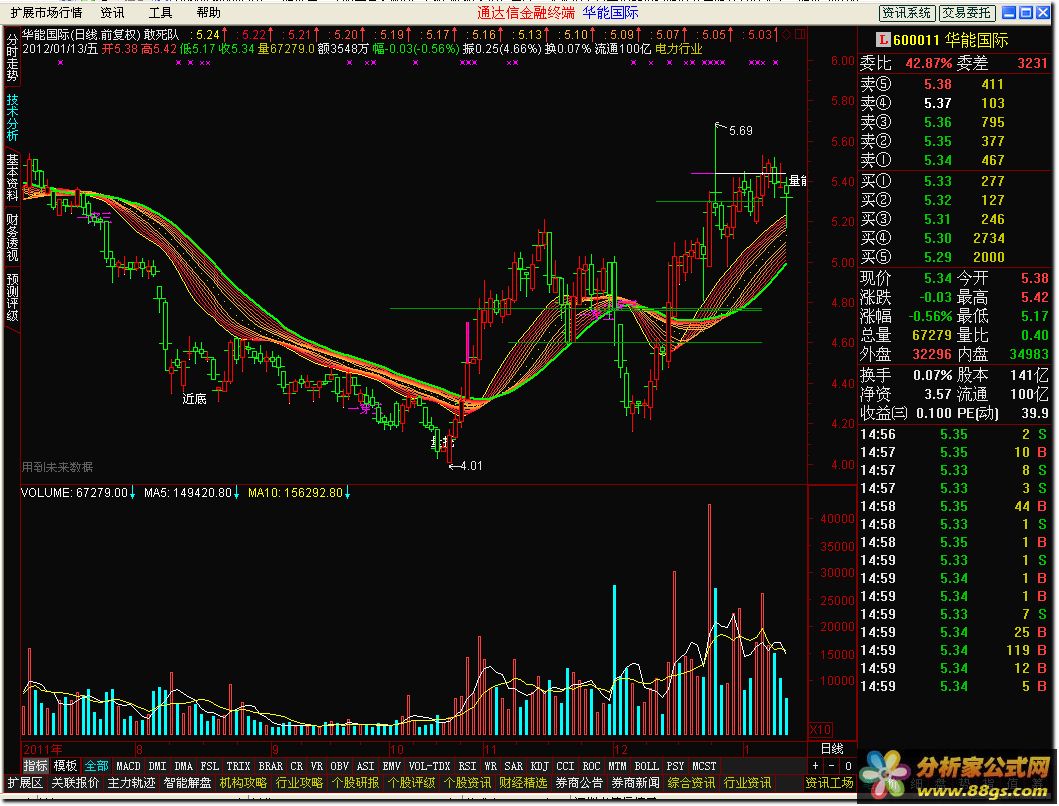Select the 模板 tab

tap(66, 766)
